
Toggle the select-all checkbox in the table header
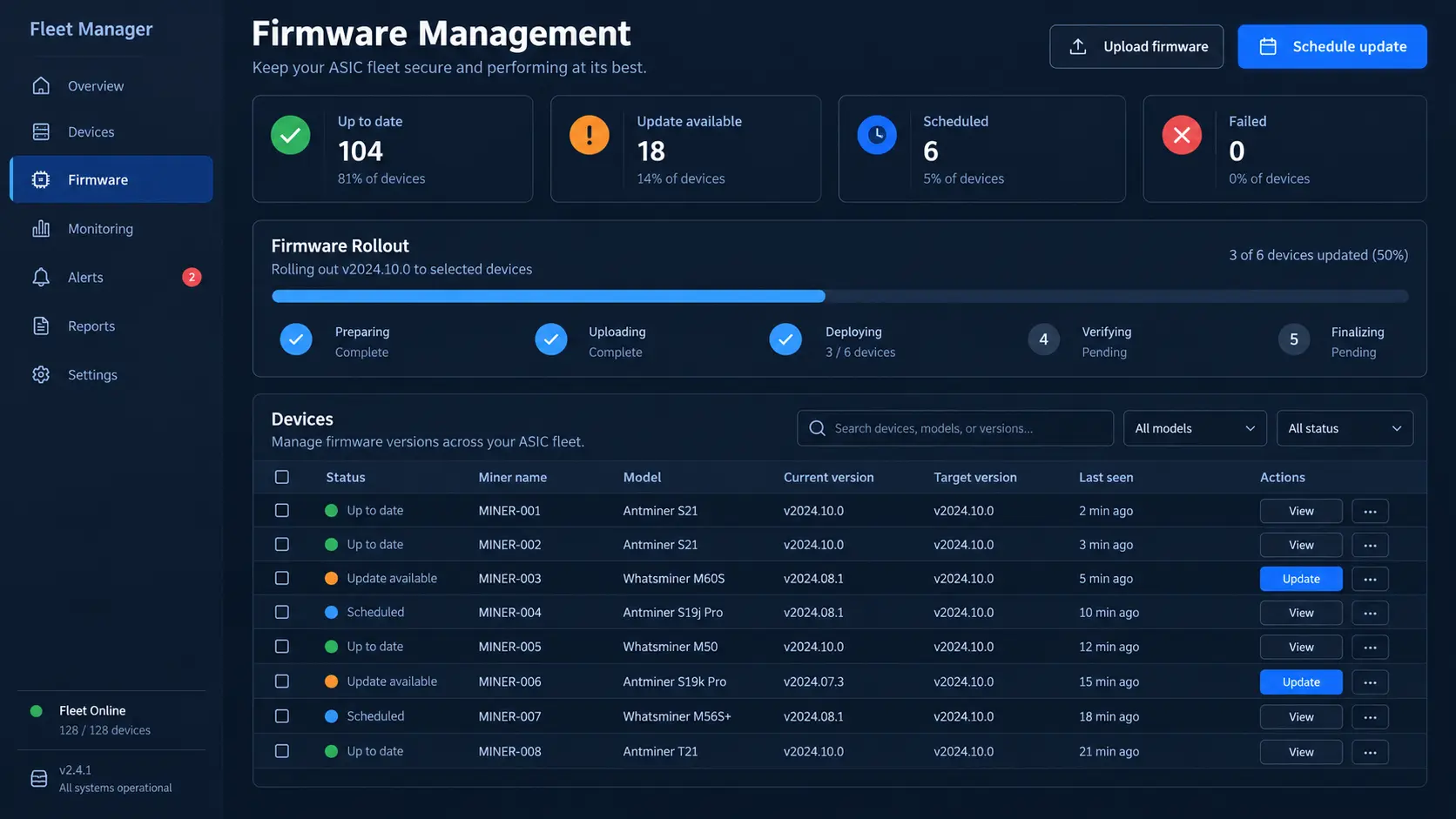pyautogui.click(x=282, y=477)
